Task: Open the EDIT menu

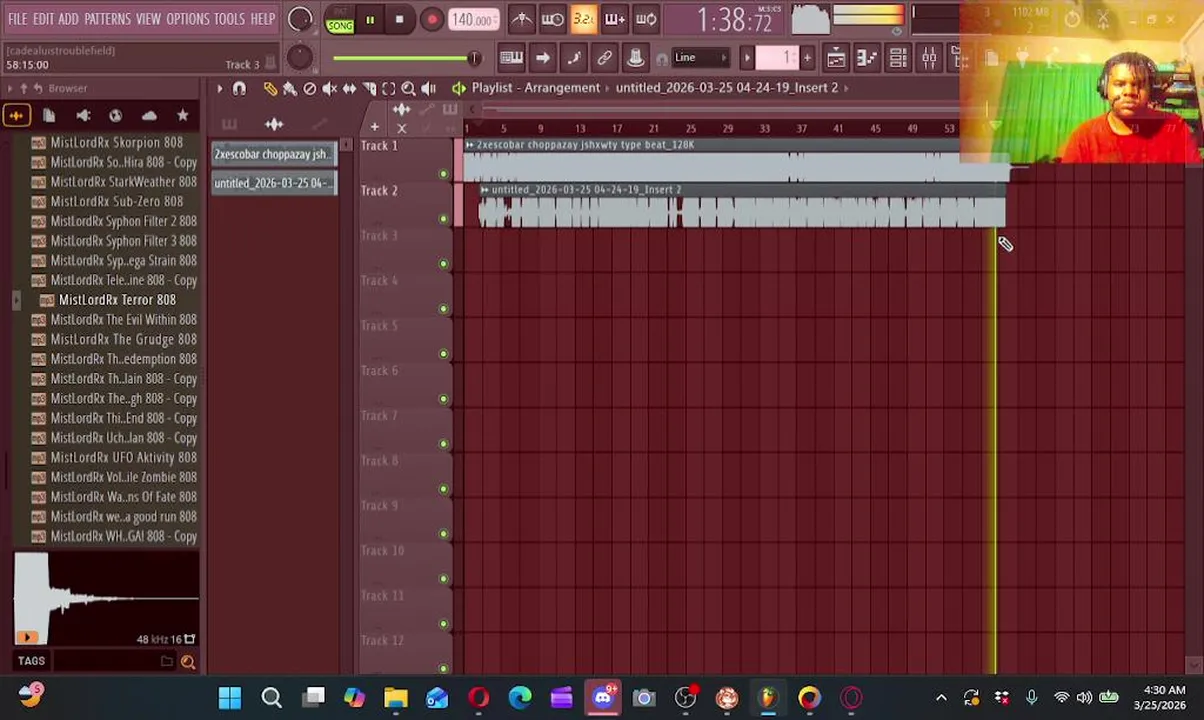Action: [x=43, y=19]
